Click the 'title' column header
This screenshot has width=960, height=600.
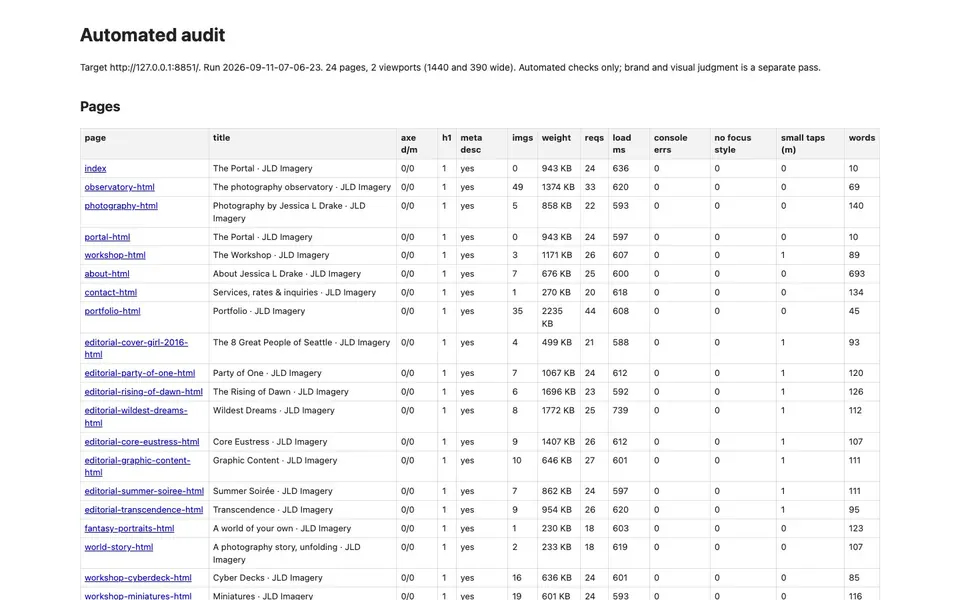click(x=222, y=138)
